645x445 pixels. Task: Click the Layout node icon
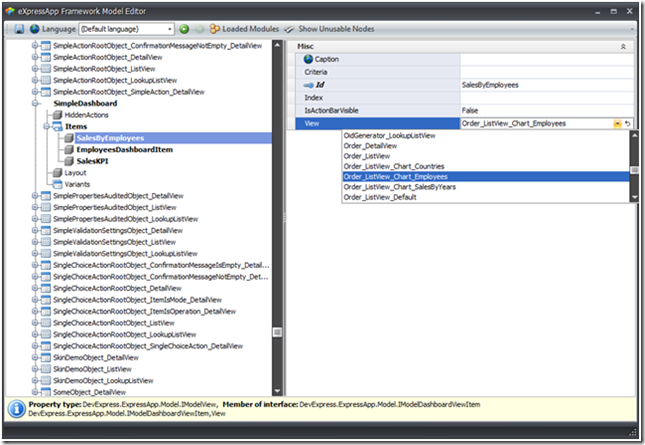(x=58, y=173)
